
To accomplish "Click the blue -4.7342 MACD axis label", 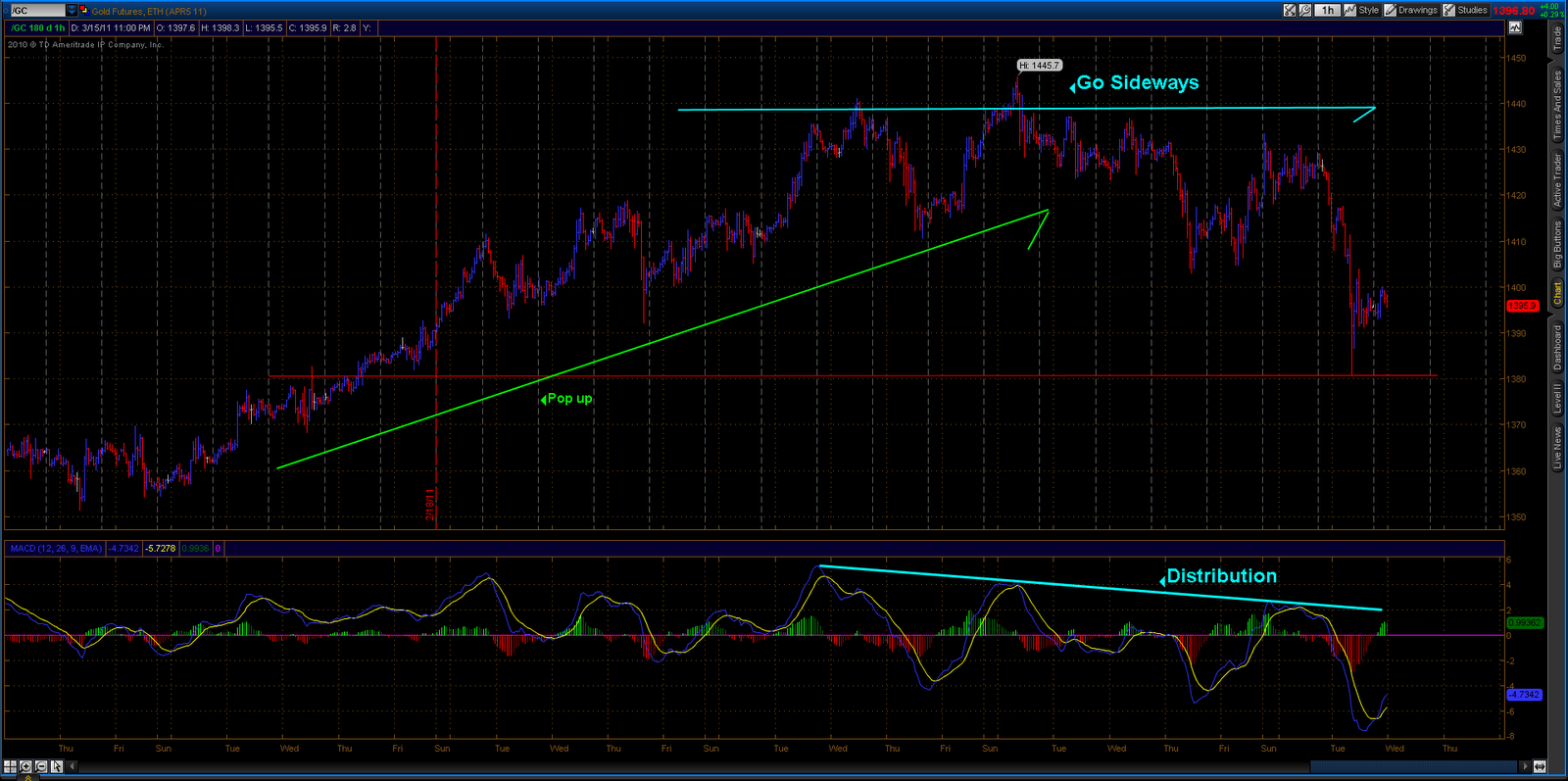I will point(1524,695).
